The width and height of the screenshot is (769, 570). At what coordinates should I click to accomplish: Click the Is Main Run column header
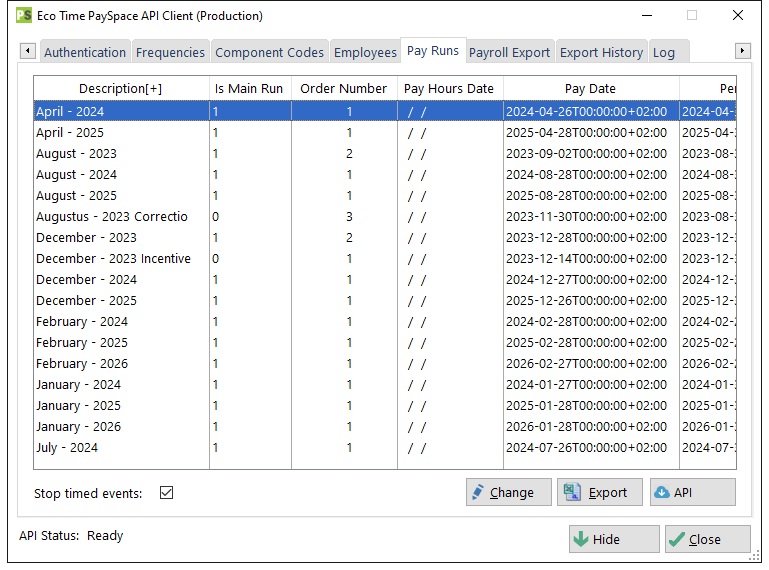249,88
